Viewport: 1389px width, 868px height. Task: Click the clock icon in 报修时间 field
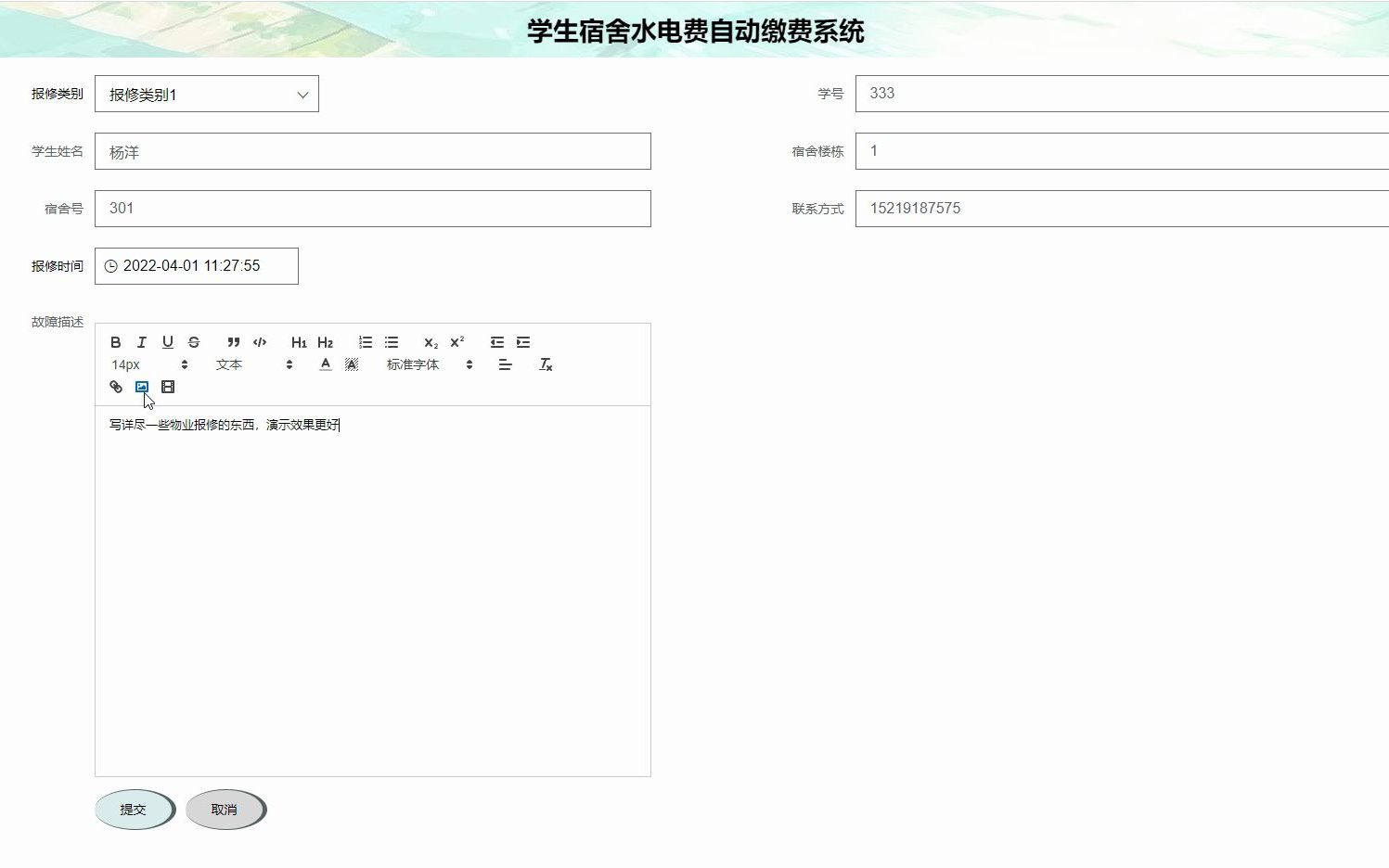(x=110, y=266)
